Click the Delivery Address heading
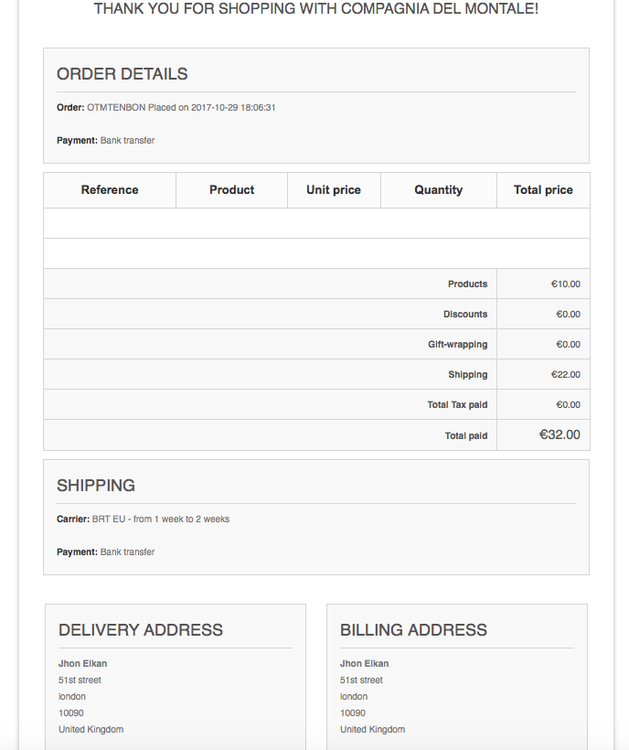Image resolution: width=629 pixels, height=750 pixels. click(x=141, y=630)
